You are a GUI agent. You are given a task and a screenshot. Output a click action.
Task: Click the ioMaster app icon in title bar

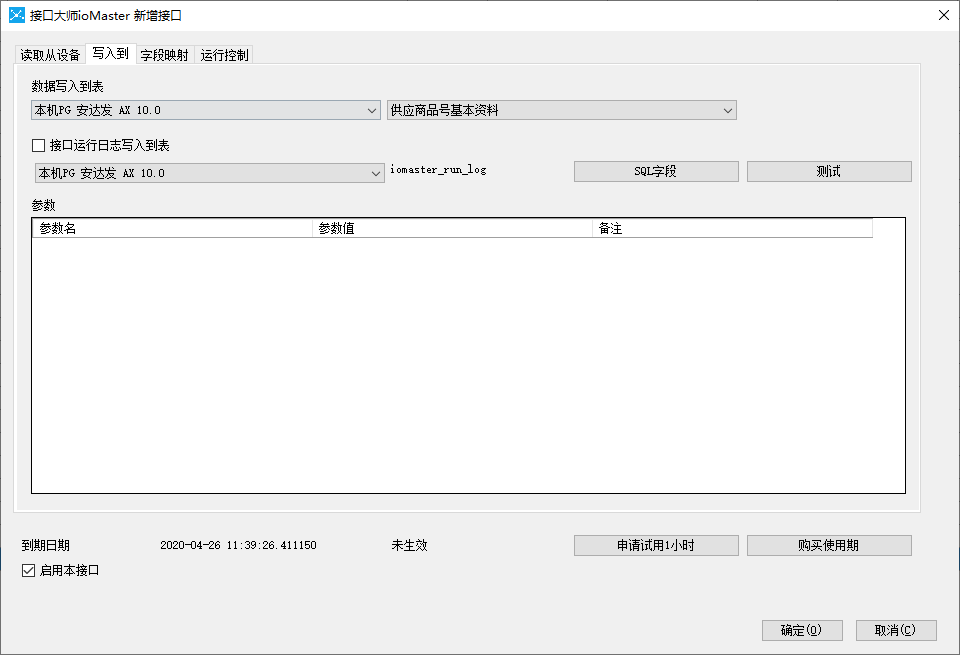point(17,15)
